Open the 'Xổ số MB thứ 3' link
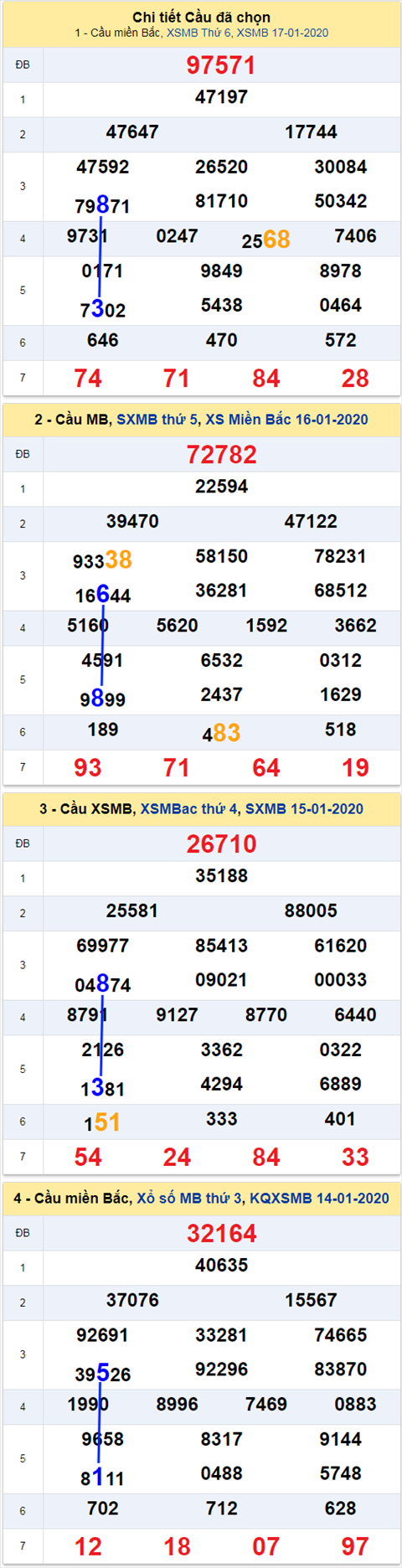This screenshot has height=1568, width=402. click(190, 1198)
